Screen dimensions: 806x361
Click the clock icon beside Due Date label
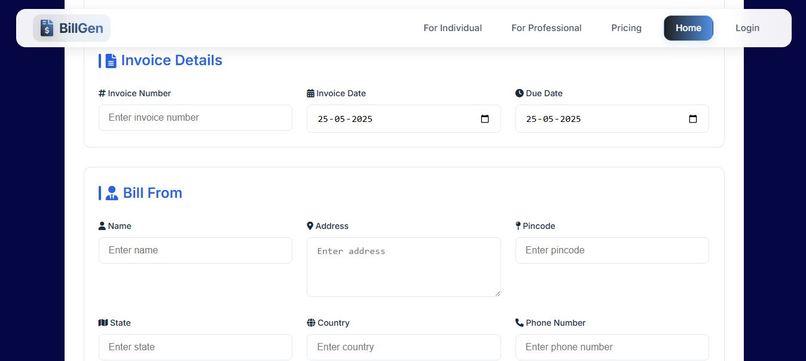tap(519, 93)
